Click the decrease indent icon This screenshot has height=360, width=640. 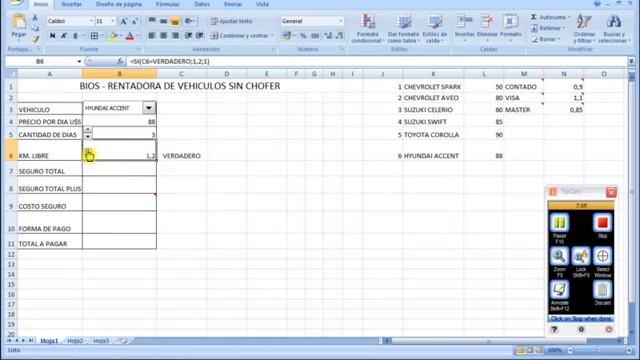(x=188, y=36)
